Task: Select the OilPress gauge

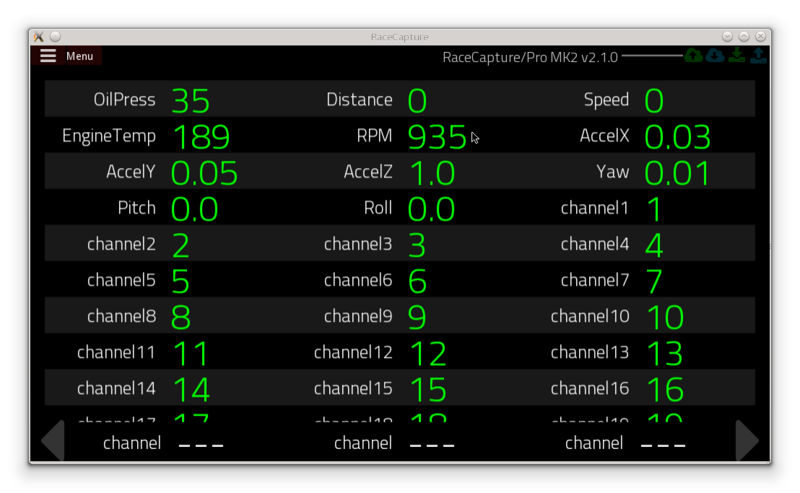Action: point(163,100)
